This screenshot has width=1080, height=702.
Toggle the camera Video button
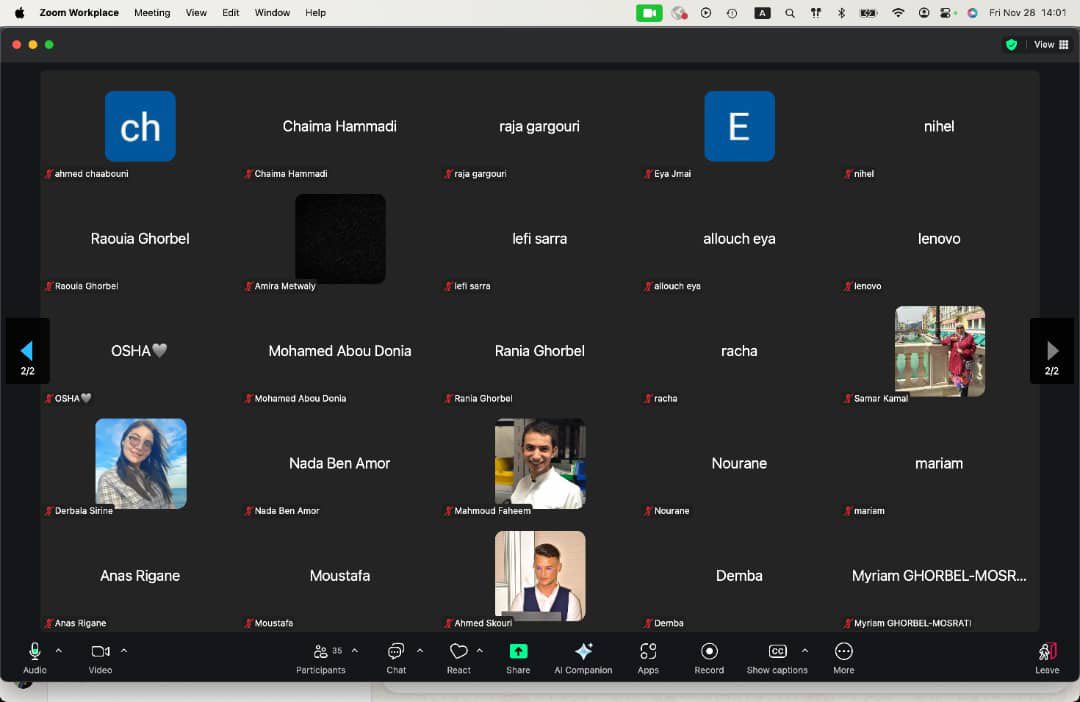(x=100, y=652)
